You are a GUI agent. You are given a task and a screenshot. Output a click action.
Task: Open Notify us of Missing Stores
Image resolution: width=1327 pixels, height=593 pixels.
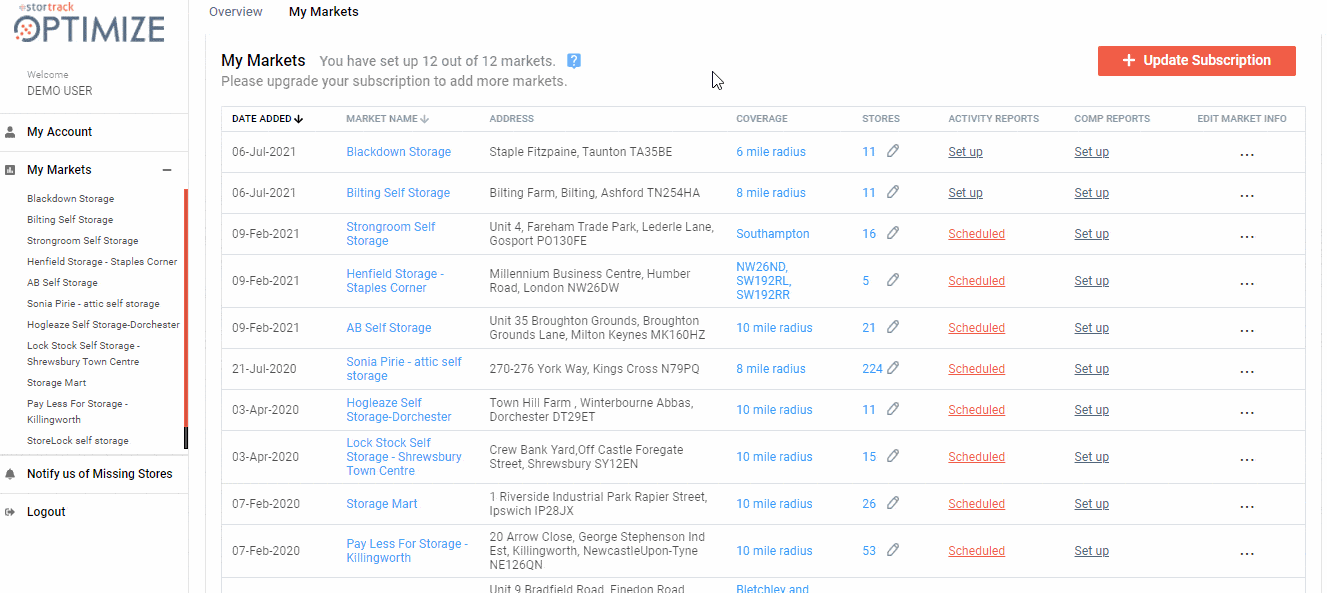tap(100, 474)
